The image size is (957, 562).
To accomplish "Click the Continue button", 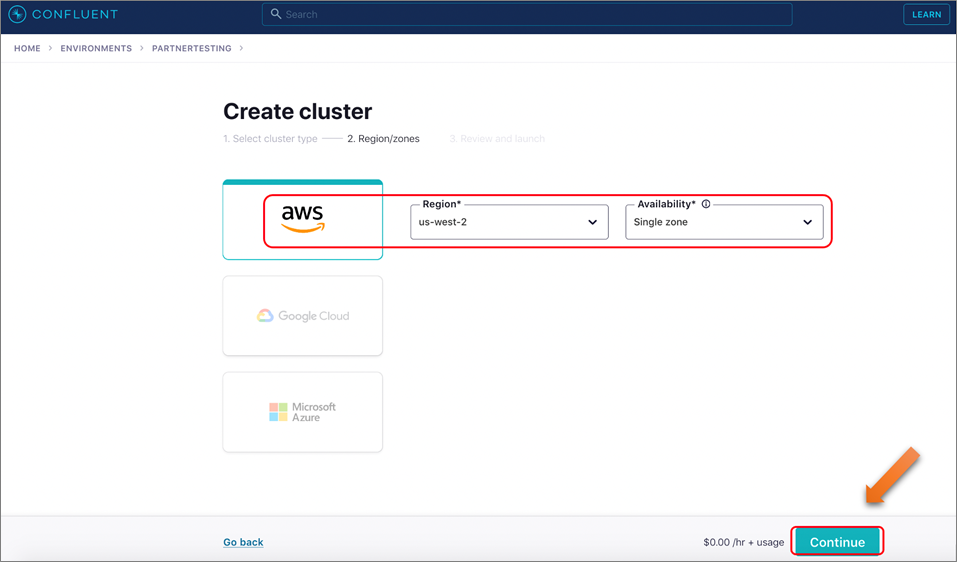I will (837, 542).
